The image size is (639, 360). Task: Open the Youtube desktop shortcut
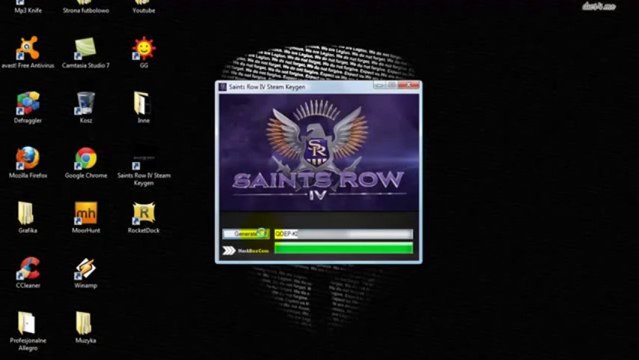(x=143, y=7)
